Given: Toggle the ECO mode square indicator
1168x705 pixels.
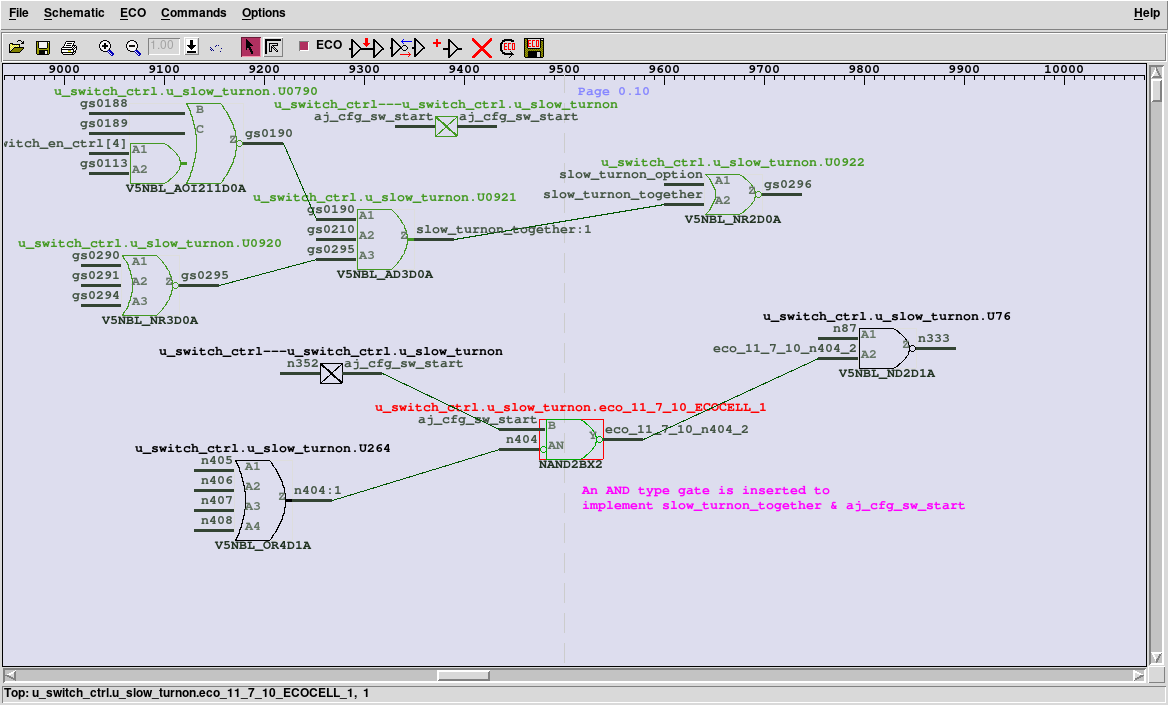Looking at the screenshot, I should (303, 46).
